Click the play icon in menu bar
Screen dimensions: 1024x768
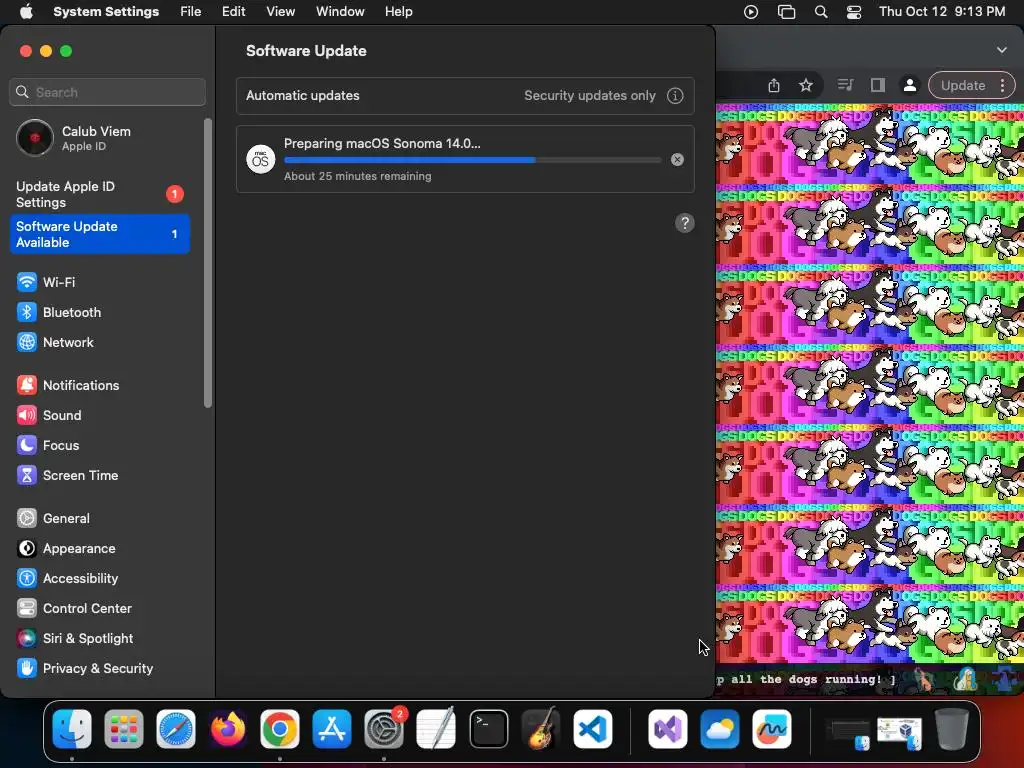[x=751, y=12]
